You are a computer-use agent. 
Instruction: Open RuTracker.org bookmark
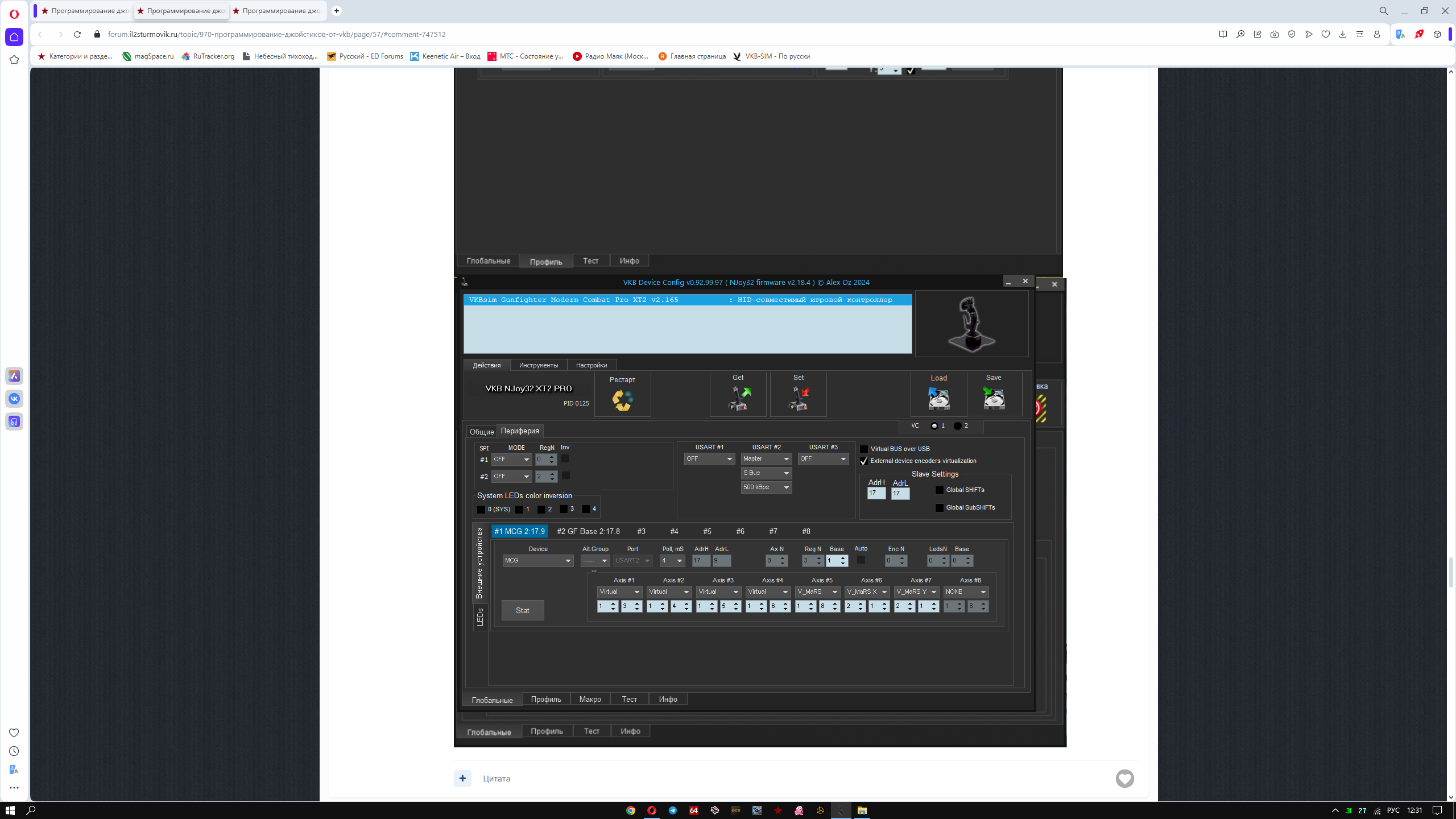(208, 56)
